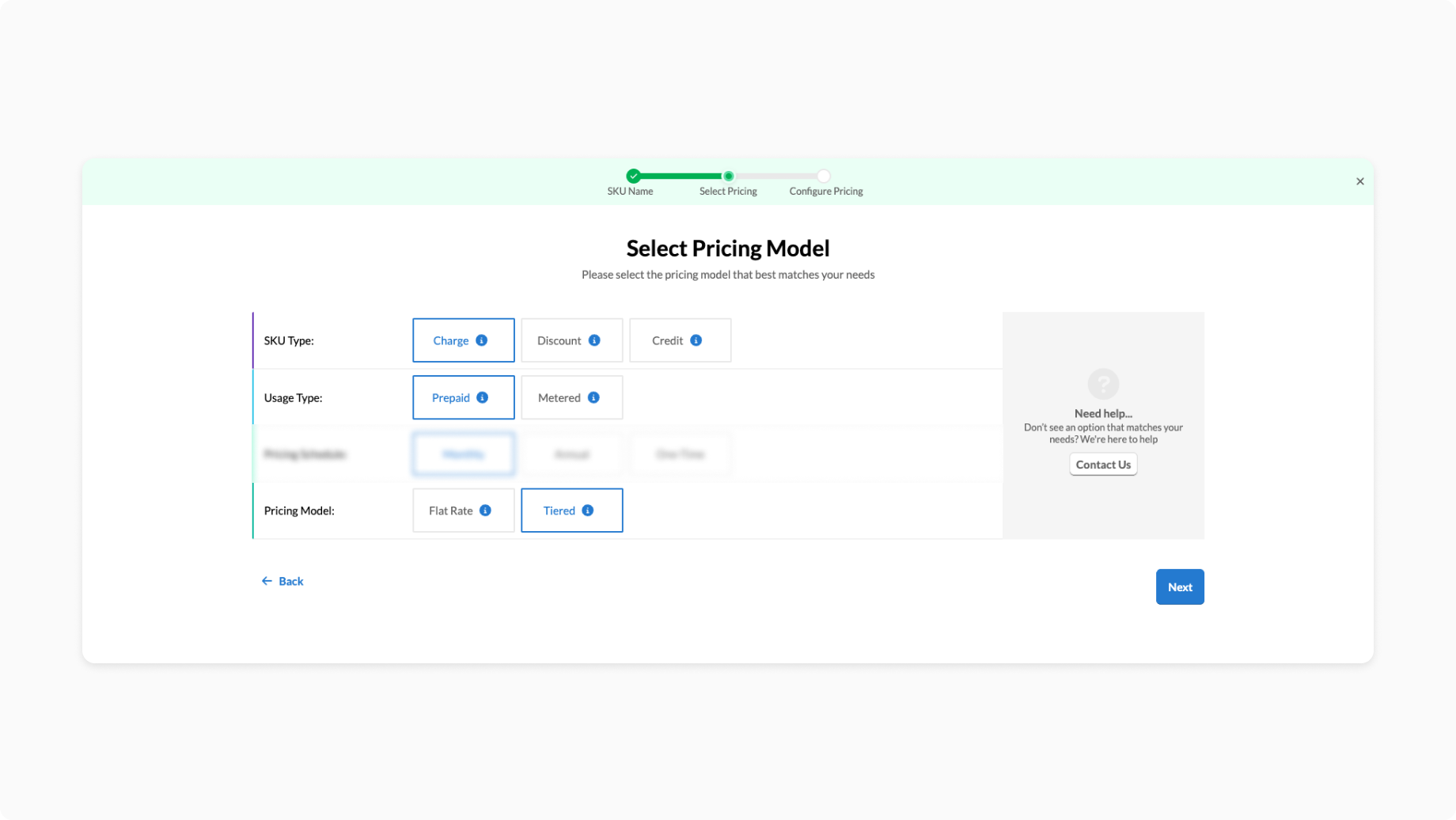Screen dimensions: 1456x820
Task: Select the Tiered pricing model
Action: [x=559, y=511]
